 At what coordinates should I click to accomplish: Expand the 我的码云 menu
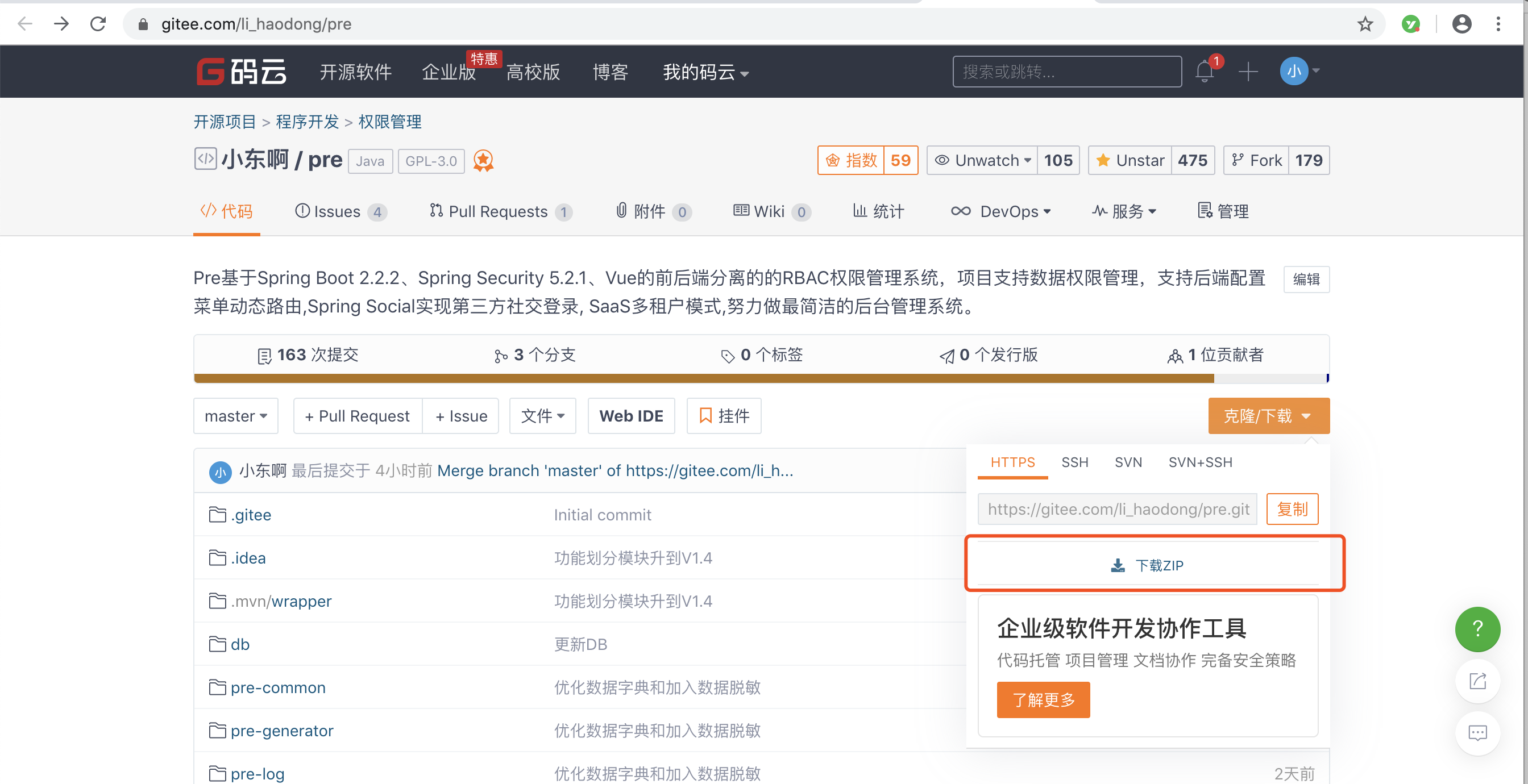(x=705, y=72)
